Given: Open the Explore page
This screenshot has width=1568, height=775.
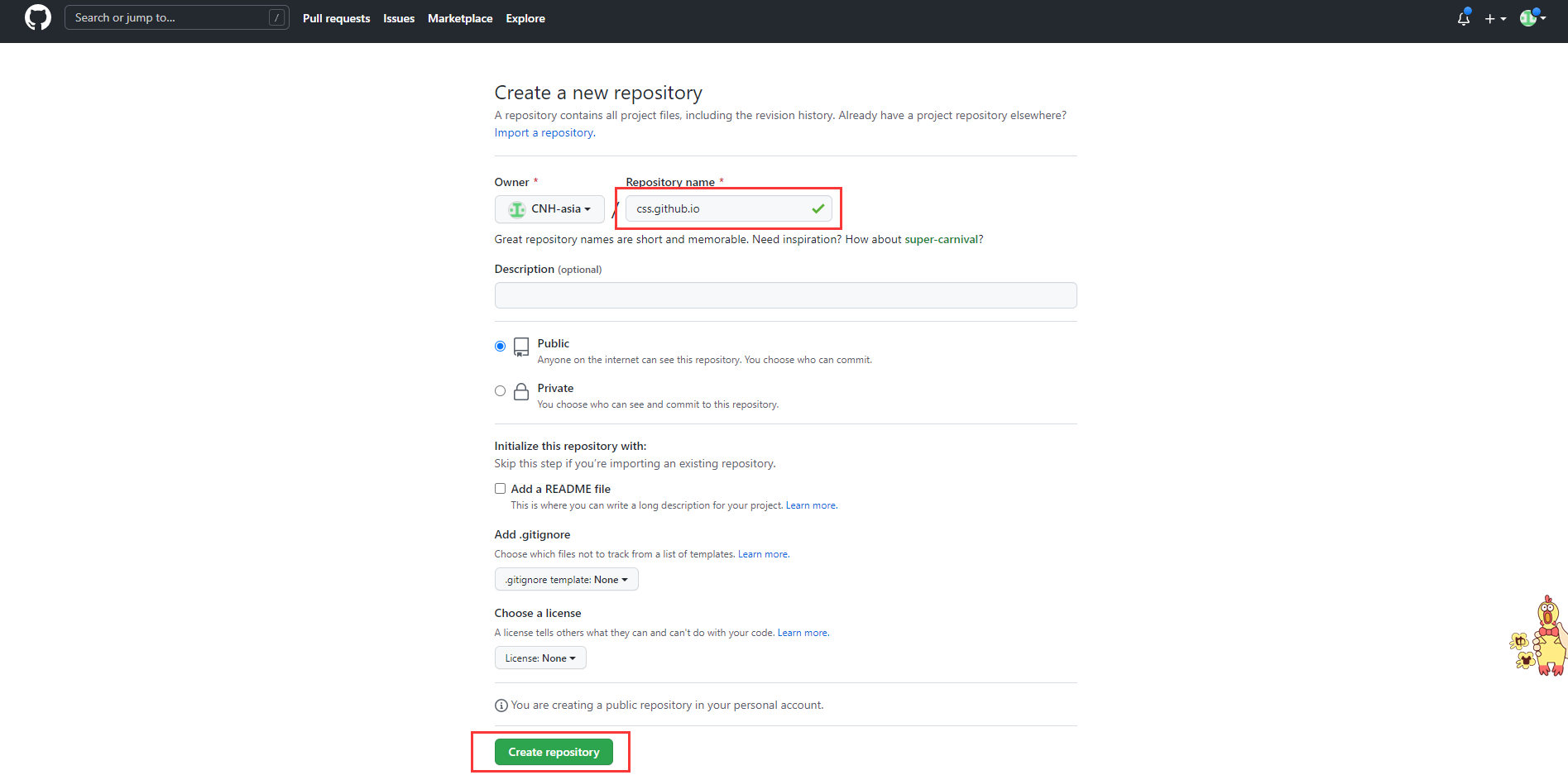Looking at the screenshot, I should [525, 18].
